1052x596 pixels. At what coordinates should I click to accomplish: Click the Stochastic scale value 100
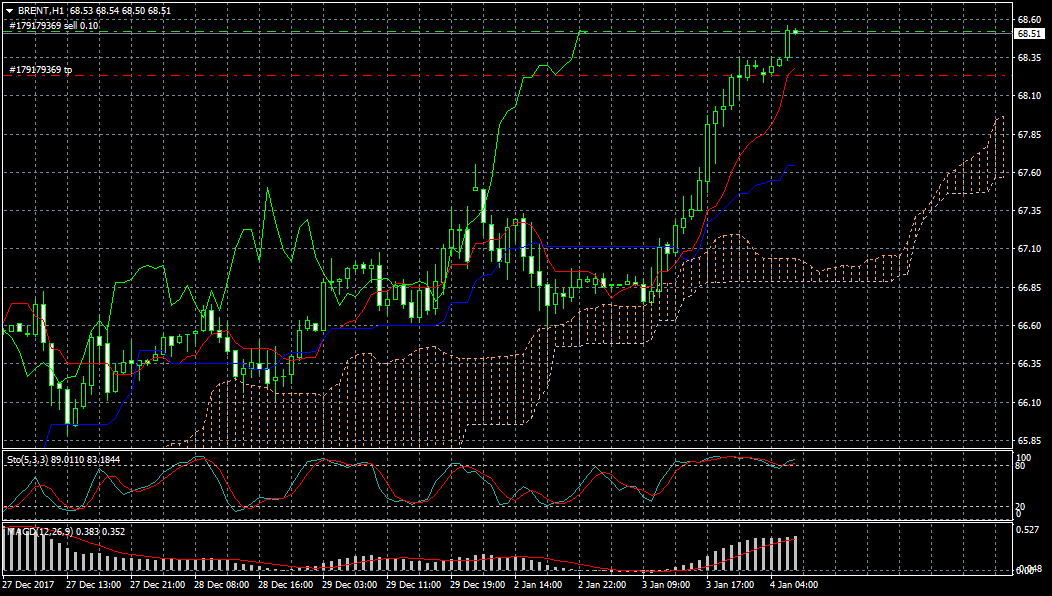point(1024,457)
